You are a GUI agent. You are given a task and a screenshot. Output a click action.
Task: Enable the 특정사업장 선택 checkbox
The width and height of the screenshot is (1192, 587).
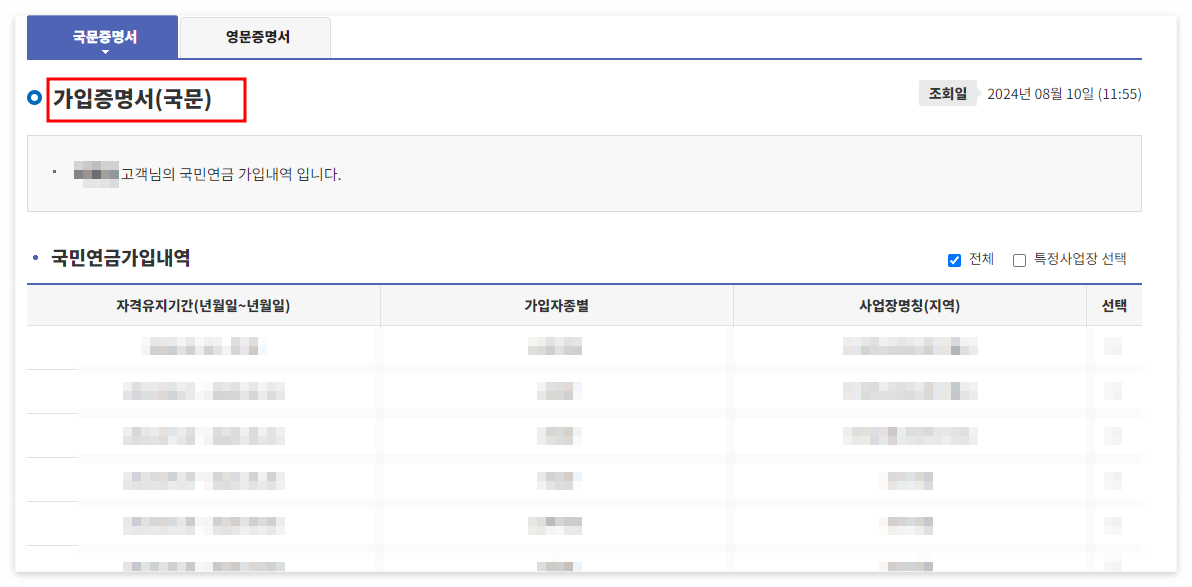(x=1018, y=260)
